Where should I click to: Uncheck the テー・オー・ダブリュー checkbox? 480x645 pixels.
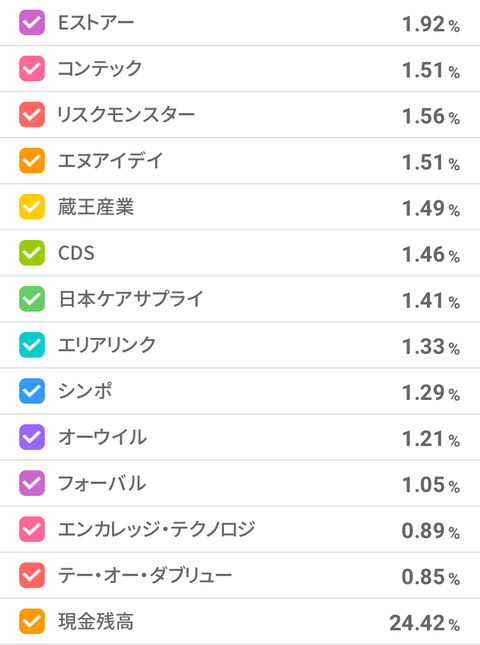(x=32, y=575)
